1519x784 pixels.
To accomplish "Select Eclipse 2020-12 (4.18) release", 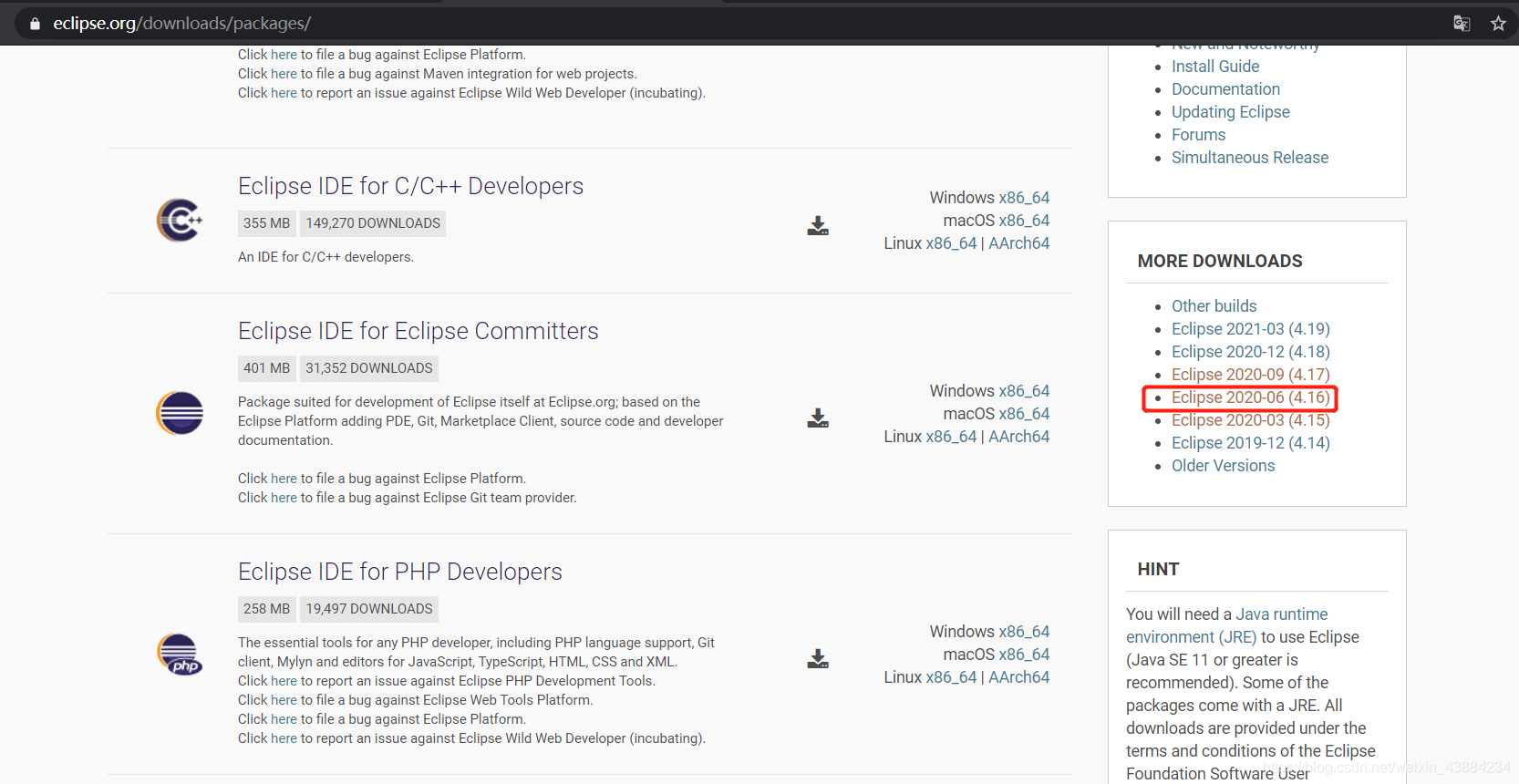I will tap(1250, 352).
